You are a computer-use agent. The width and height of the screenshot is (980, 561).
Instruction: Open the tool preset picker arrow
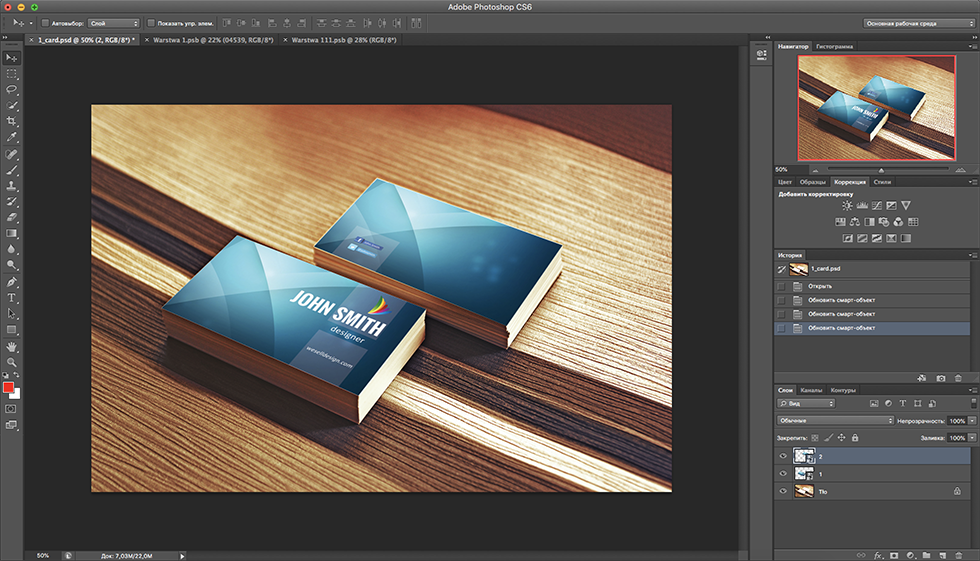coord(31,23)
